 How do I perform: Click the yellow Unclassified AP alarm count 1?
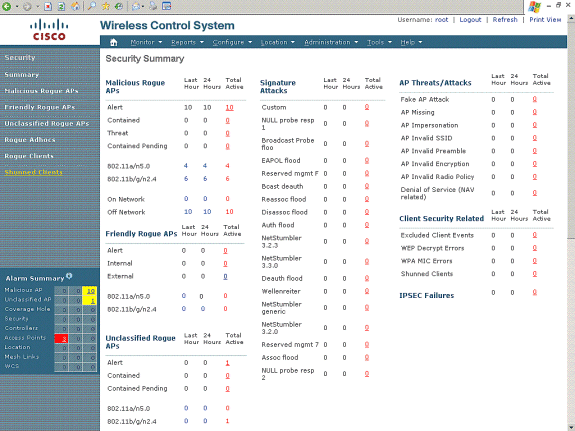coord(90,301)
